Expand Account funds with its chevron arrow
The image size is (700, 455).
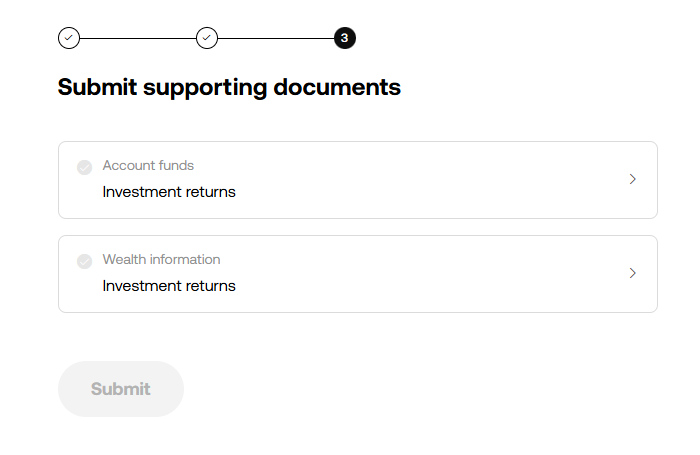[632, 179]
